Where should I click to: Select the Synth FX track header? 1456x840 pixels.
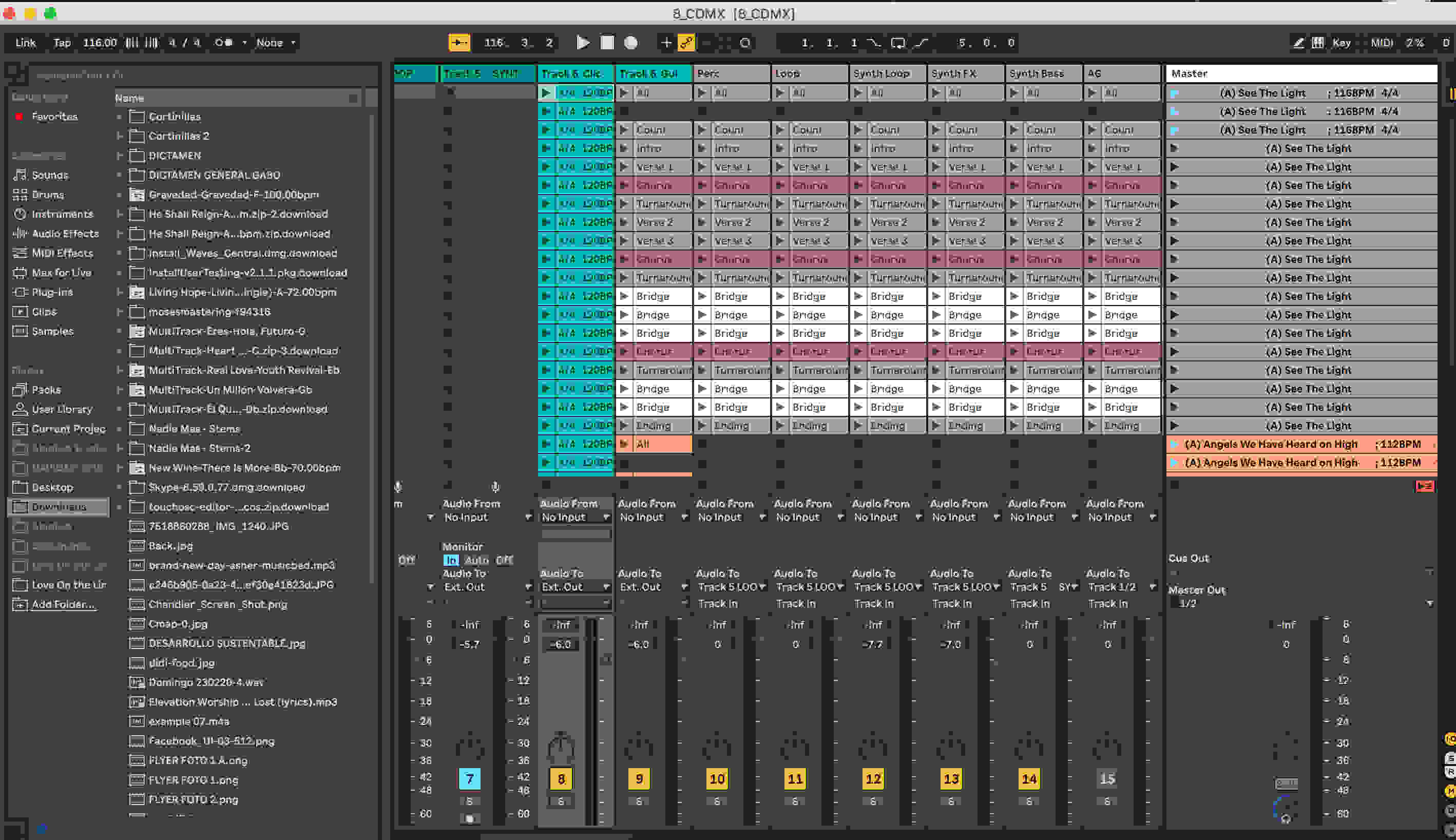tap(965, 73)
